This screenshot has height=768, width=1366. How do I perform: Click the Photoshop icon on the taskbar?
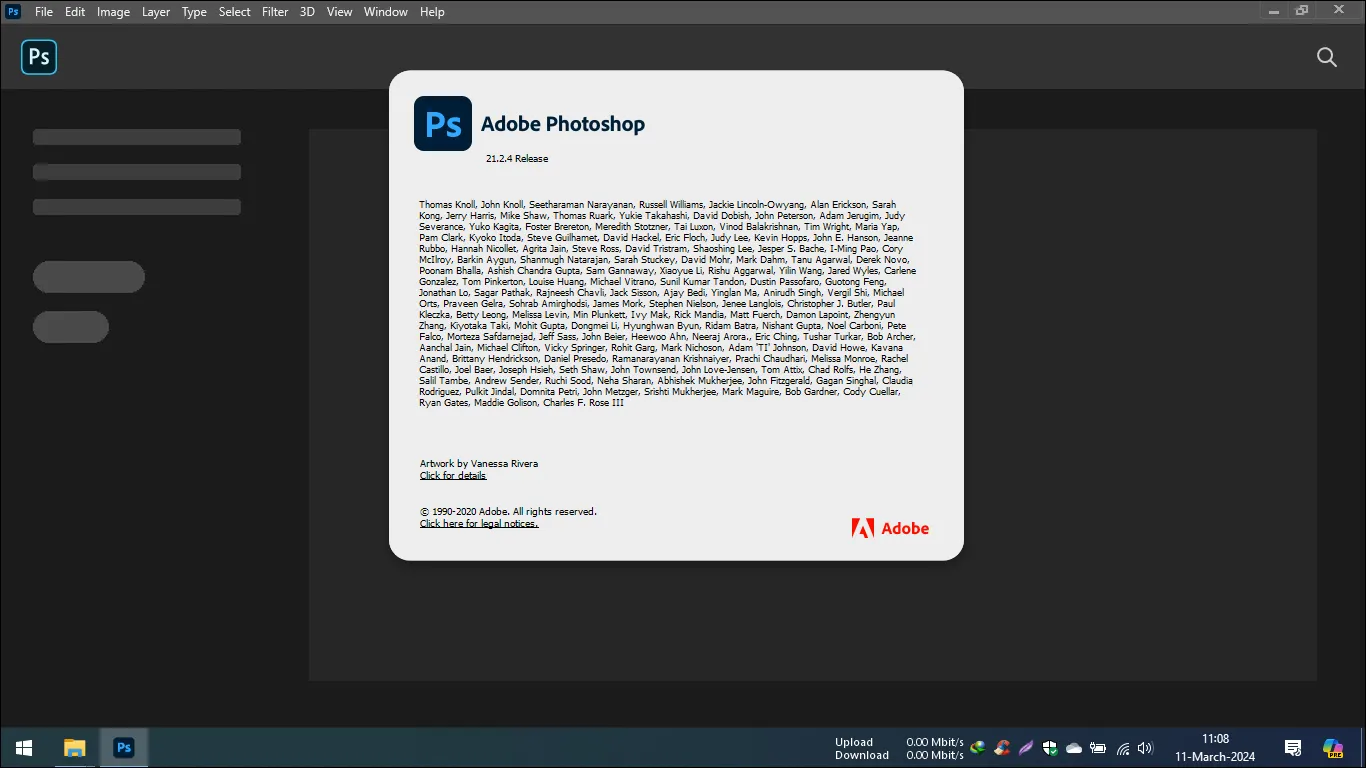[x=124, y=747]
